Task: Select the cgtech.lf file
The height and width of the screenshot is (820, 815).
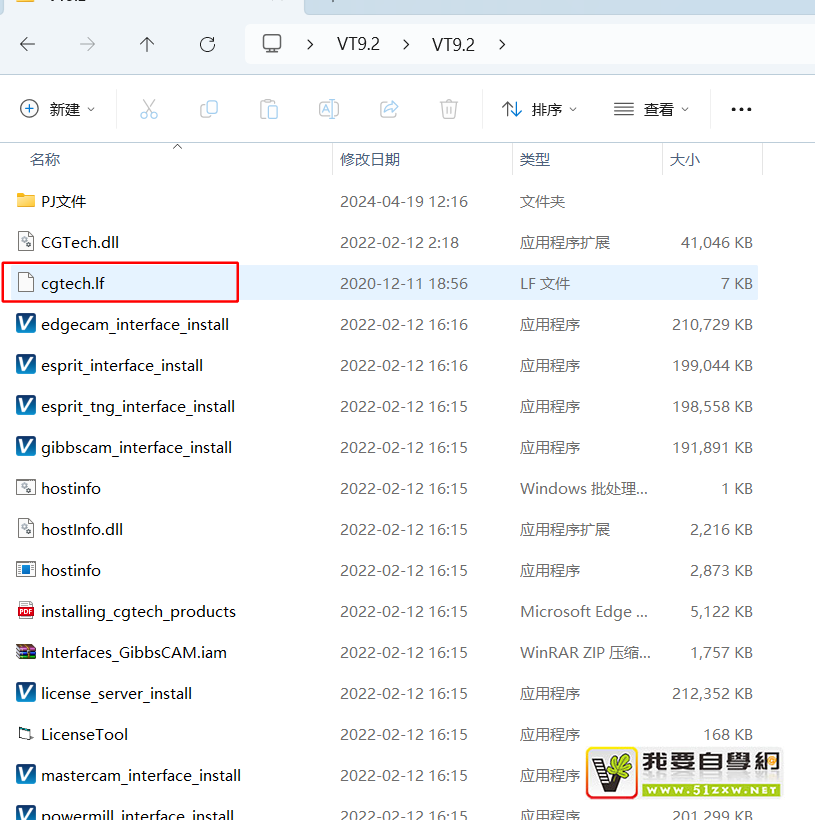Action: tap(73, 283)
